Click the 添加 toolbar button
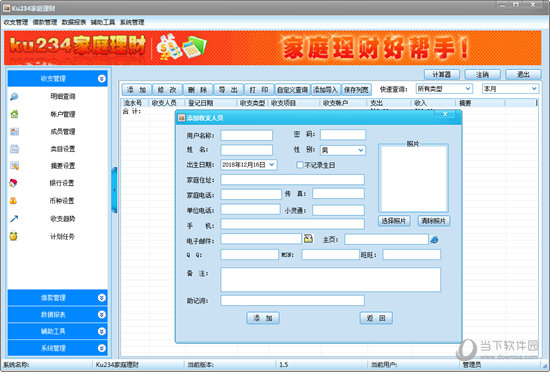 click(136, 90)
